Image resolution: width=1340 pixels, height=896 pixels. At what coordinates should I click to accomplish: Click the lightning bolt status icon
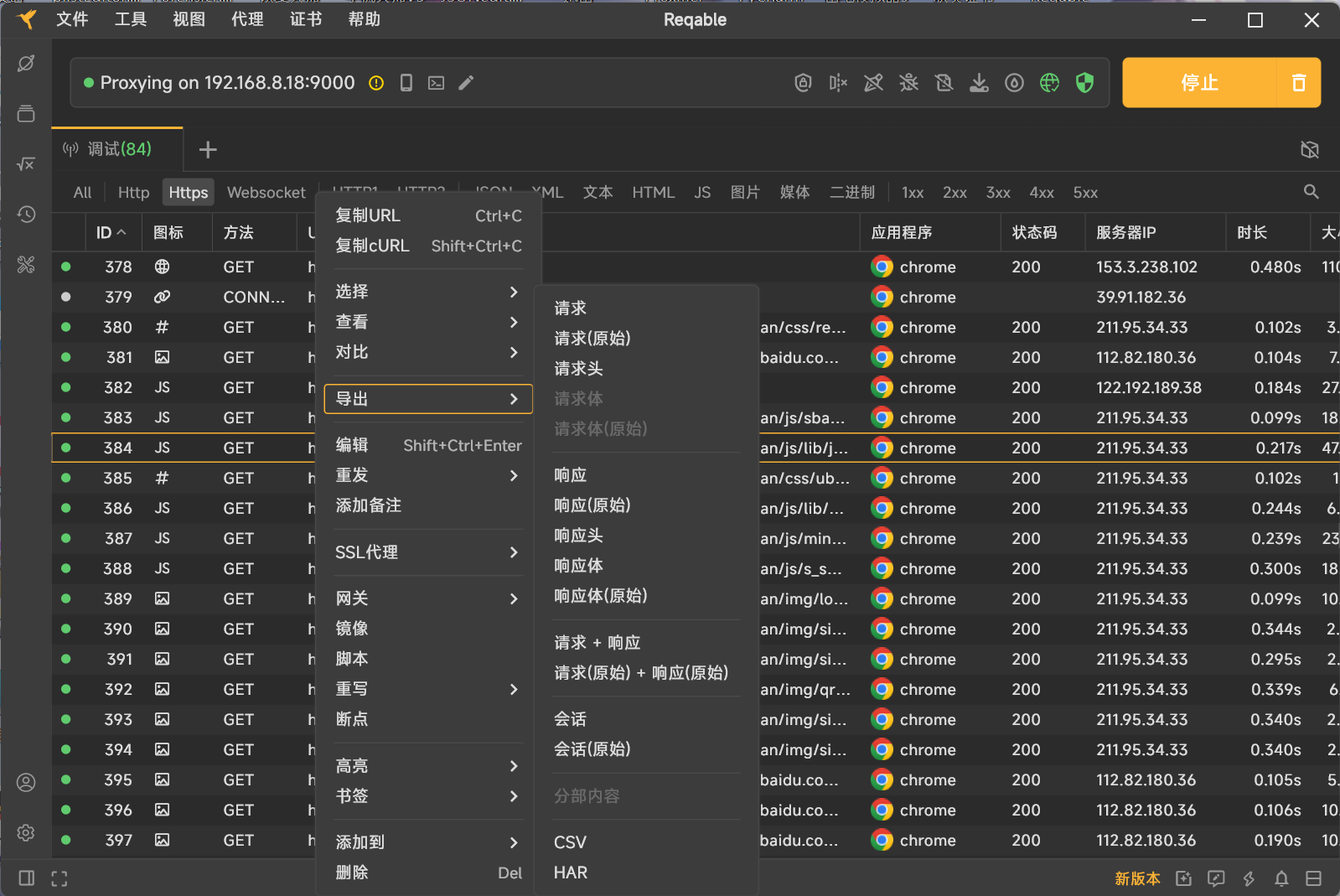pyautogui.click(x=1249, y=878)
